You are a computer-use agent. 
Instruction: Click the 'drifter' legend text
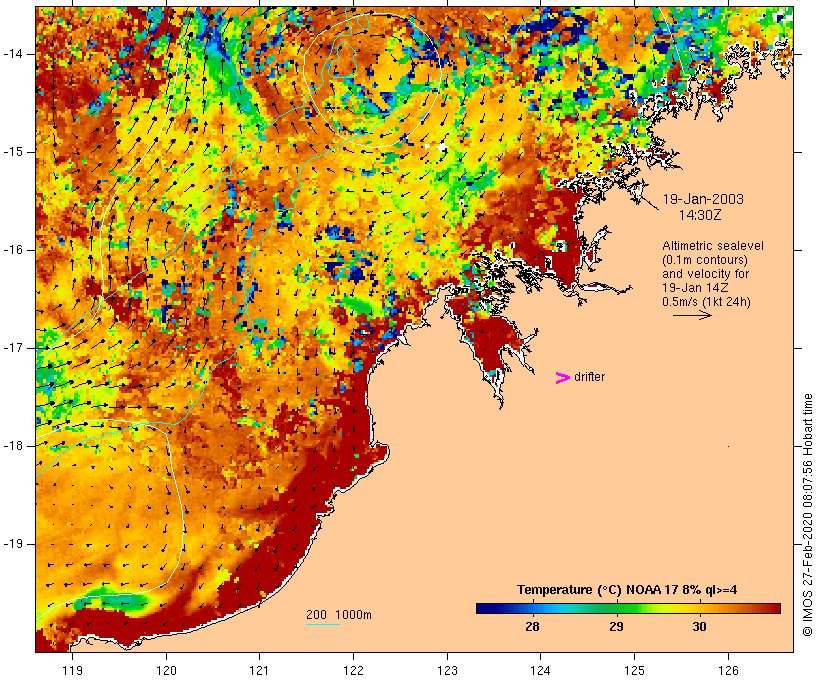click(589, 378)
